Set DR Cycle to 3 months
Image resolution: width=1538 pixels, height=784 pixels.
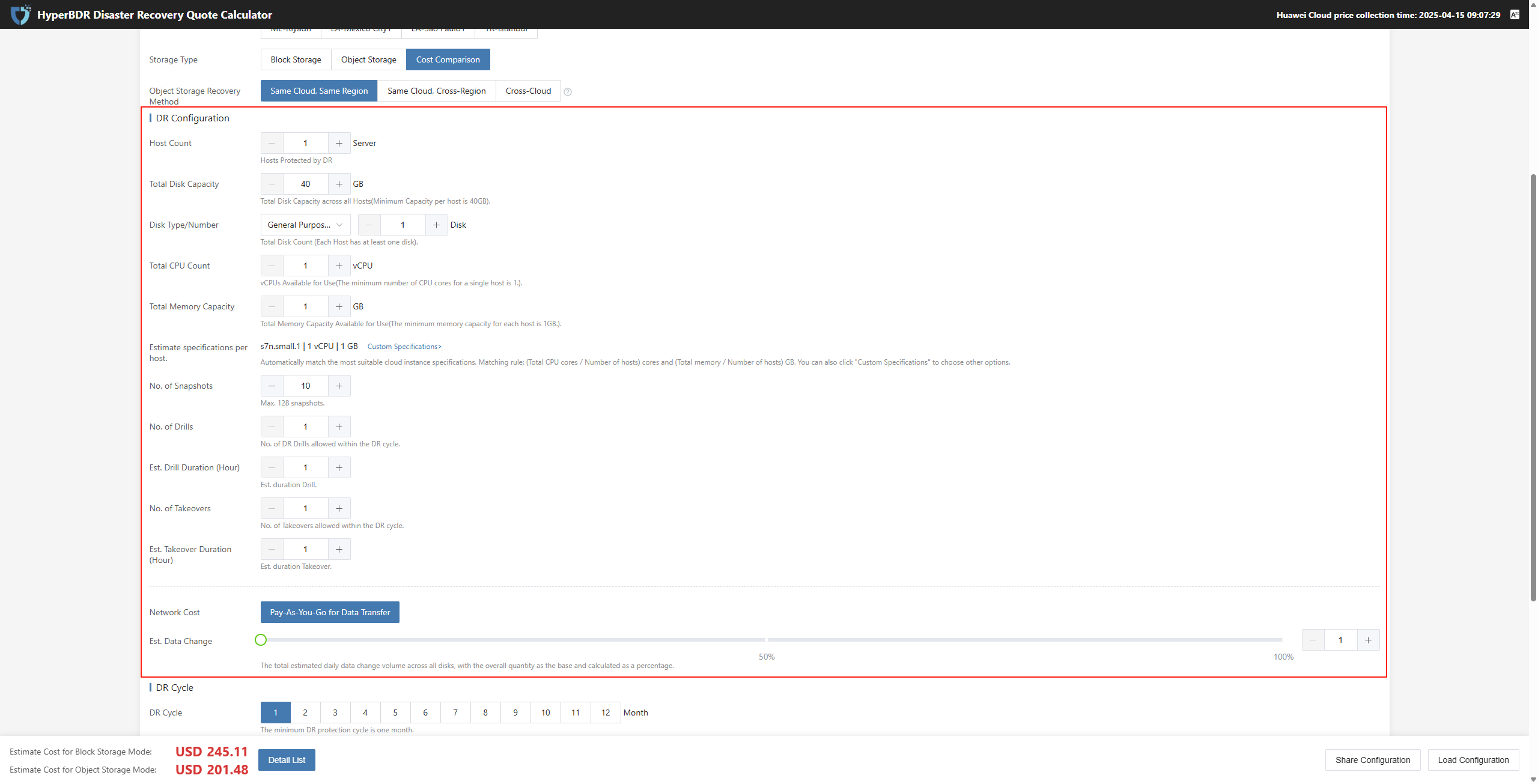pyautogui.click(x=335, y=713)
